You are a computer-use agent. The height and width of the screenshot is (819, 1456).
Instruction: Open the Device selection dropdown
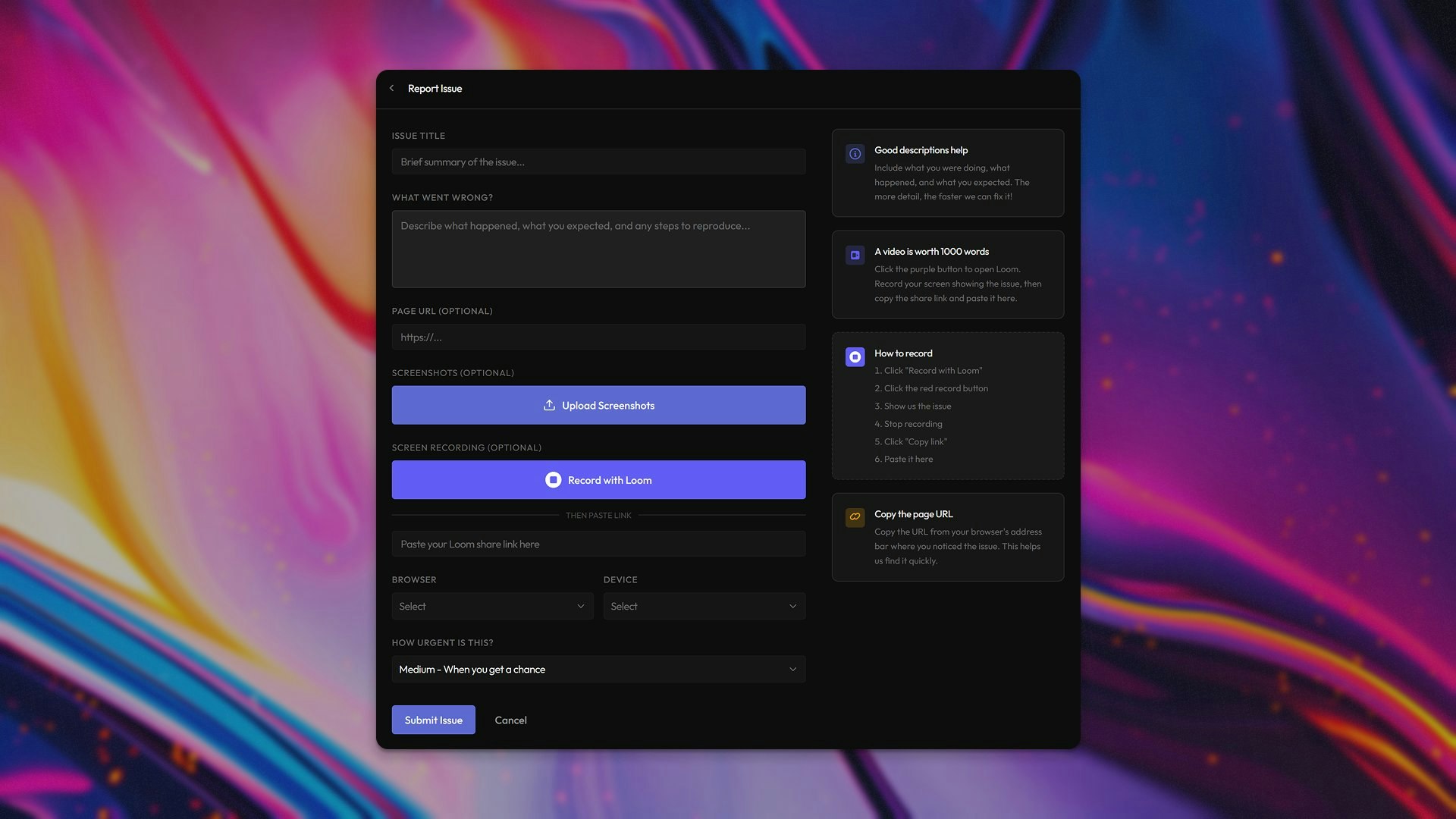(704, 606)
